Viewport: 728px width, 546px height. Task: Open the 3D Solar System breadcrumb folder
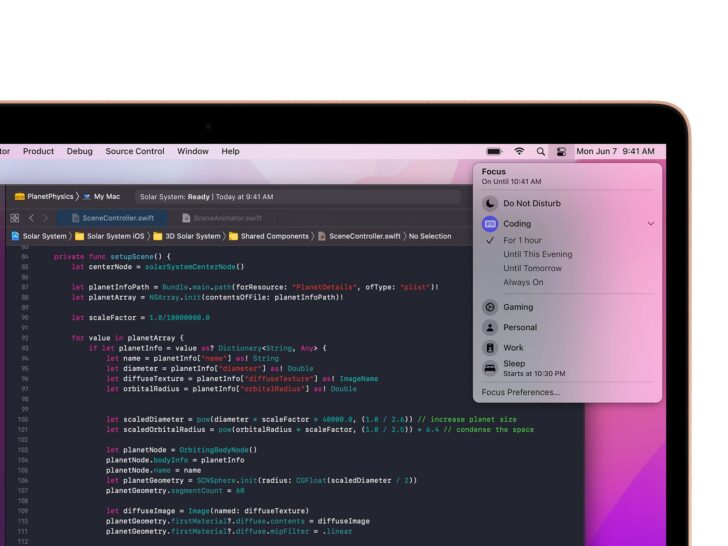click(x=187, y=236)
